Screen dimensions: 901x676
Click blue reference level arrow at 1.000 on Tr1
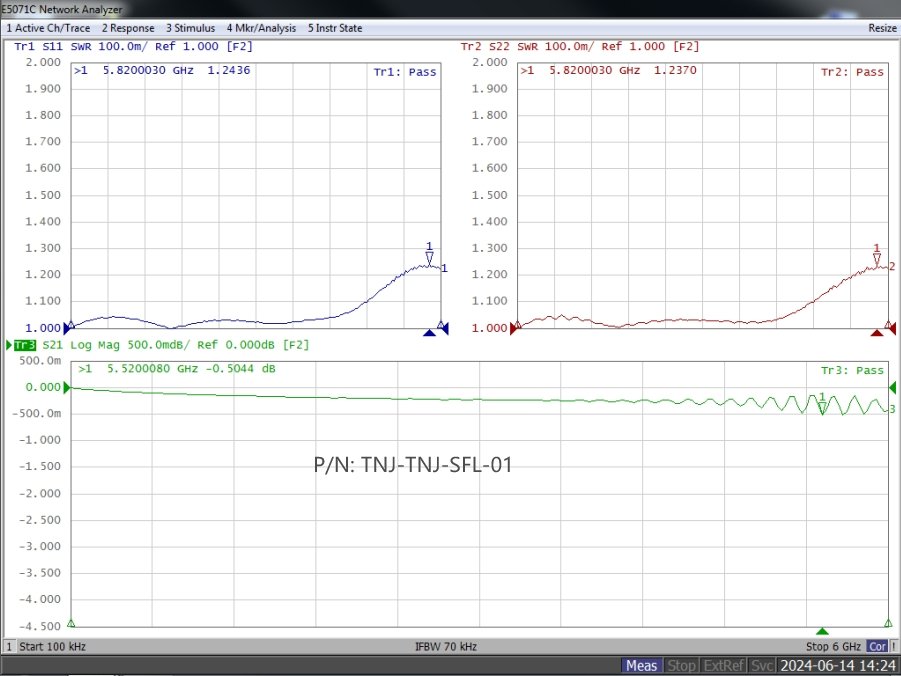click(67, 329)
